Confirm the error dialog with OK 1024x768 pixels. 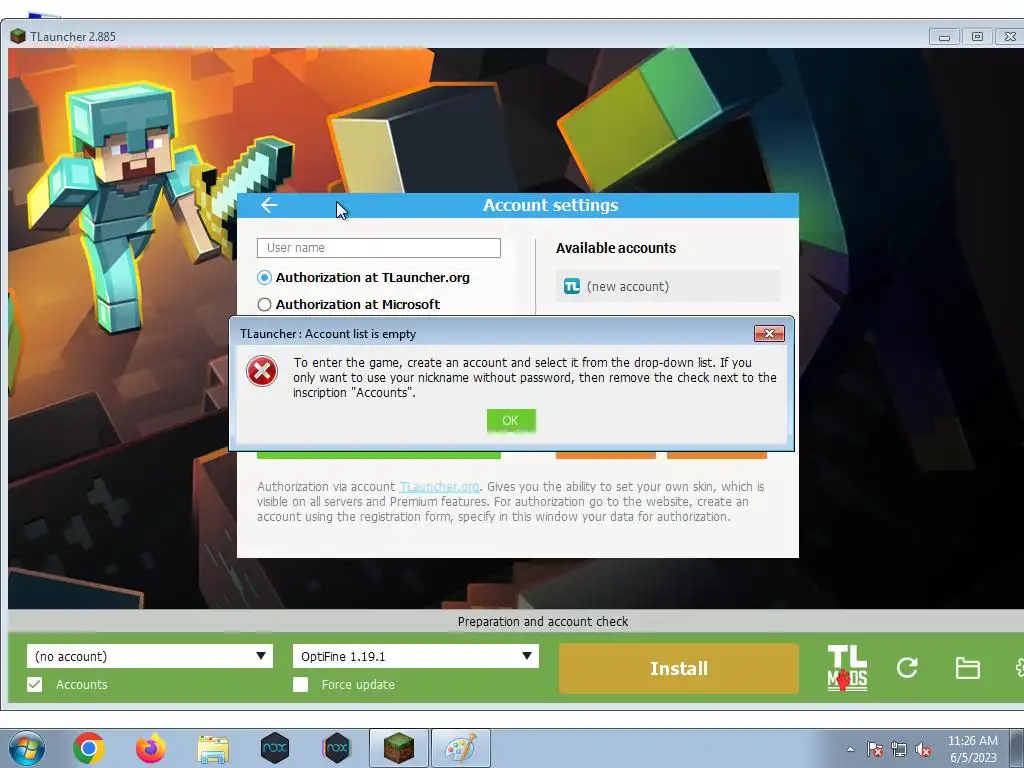pos(511,421)
